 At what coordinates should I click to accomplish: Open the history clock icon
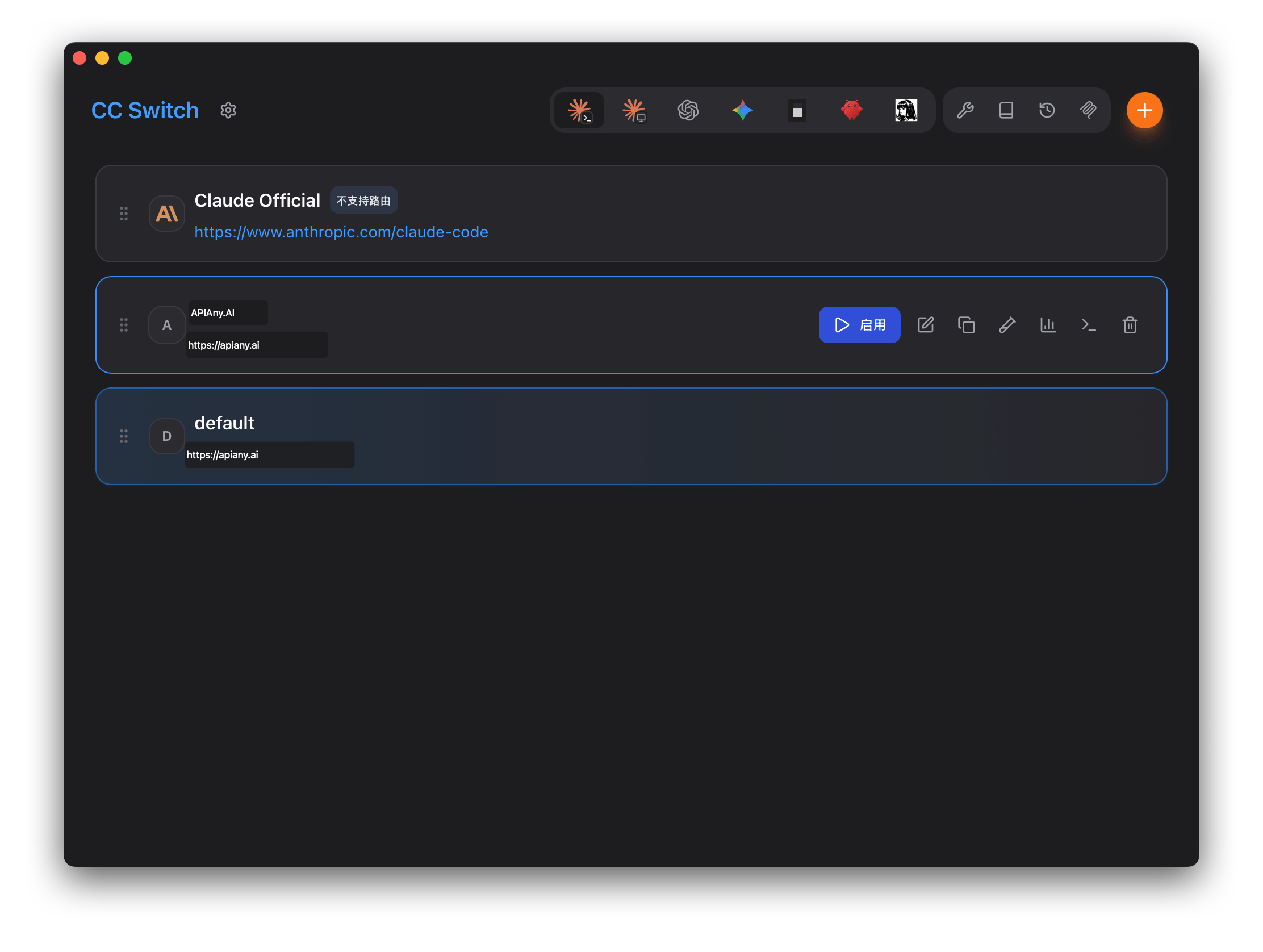point(1047,110)
